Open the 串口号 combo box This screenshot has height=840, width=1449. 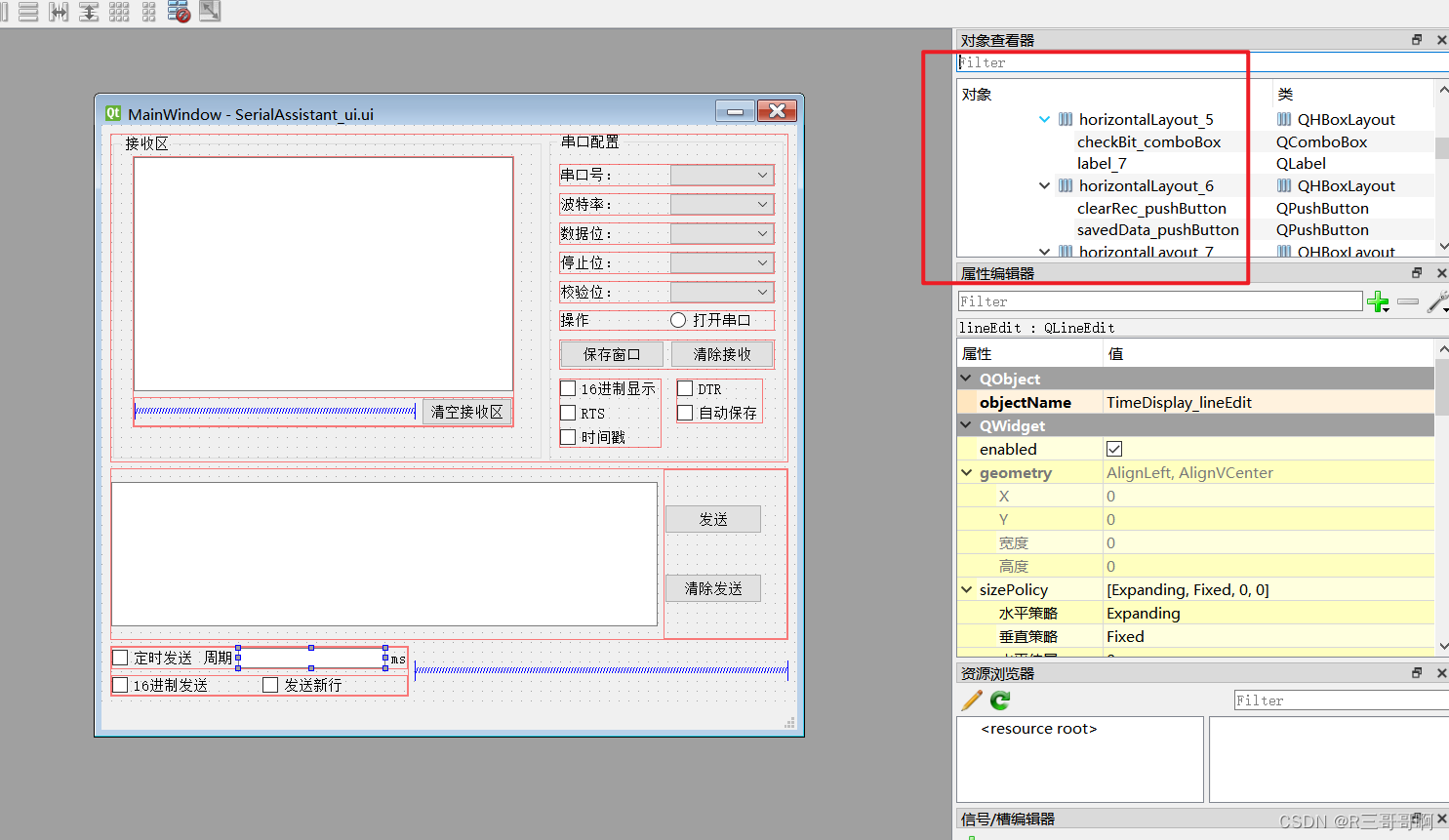click(x=722, y=175)
